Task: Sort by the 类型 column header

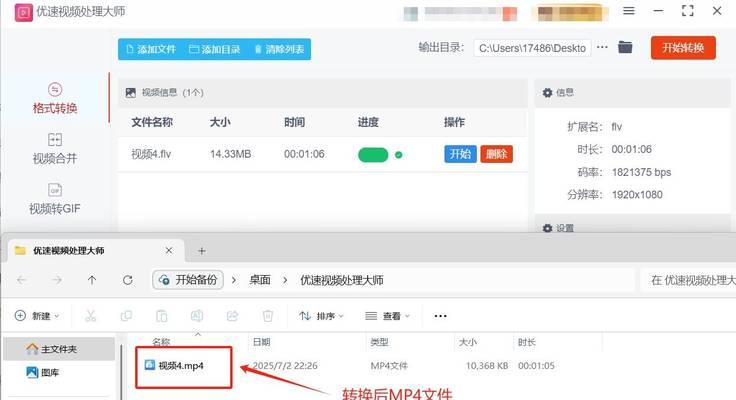Action: coord(379,342)
